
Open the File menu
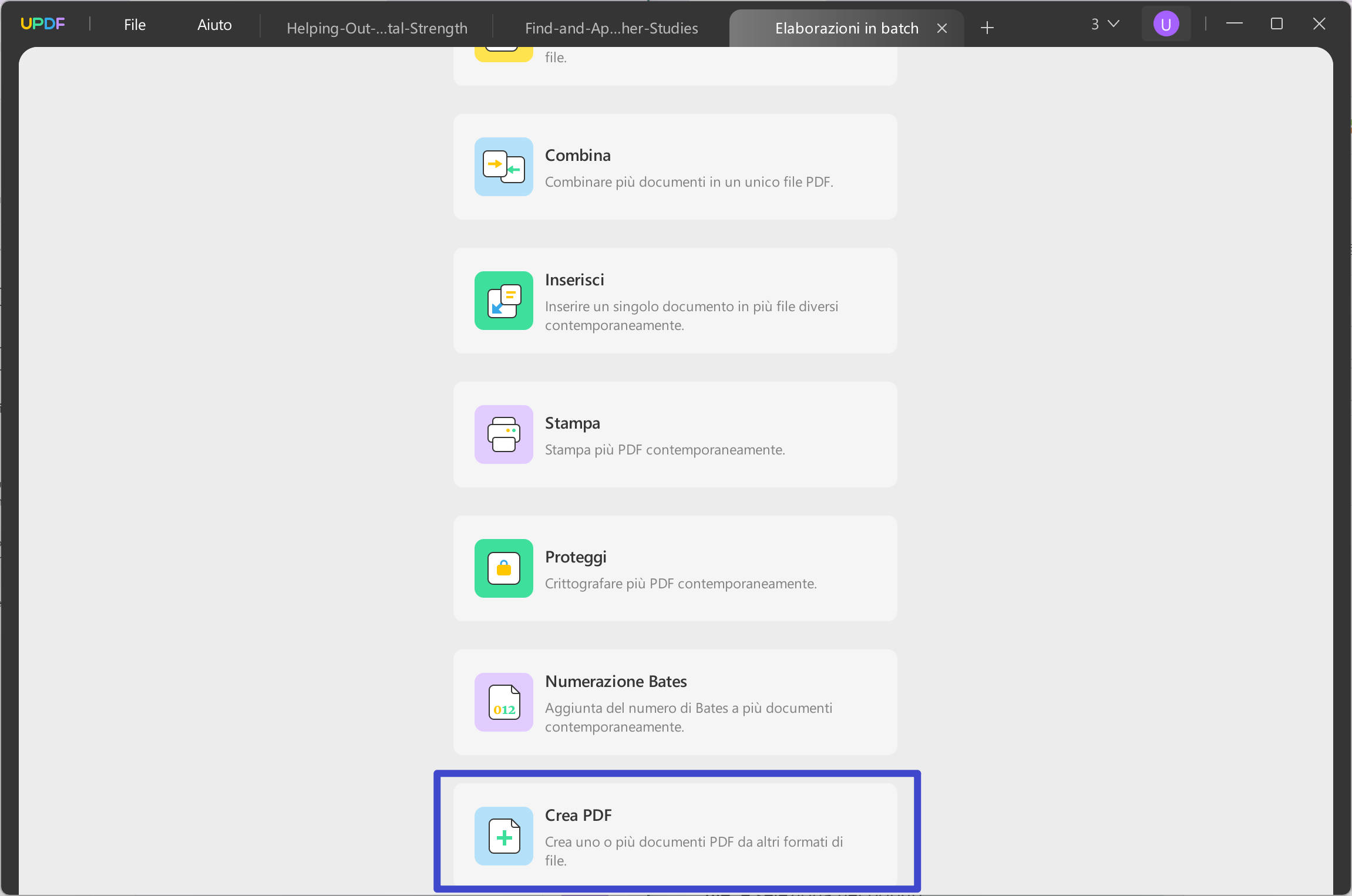click(x=134, y=25)
